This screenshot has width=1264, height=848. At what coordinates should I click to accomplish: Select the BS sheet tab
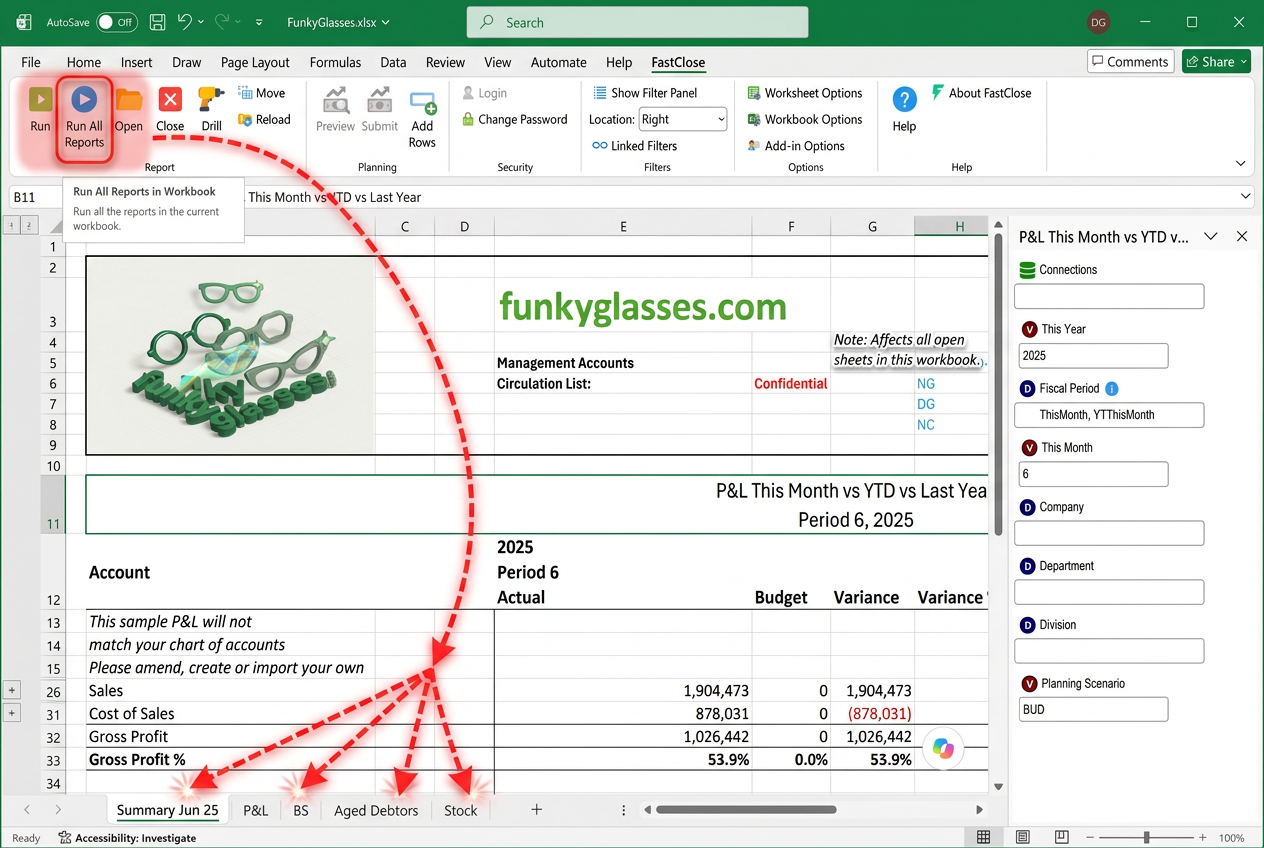point(301,810)
